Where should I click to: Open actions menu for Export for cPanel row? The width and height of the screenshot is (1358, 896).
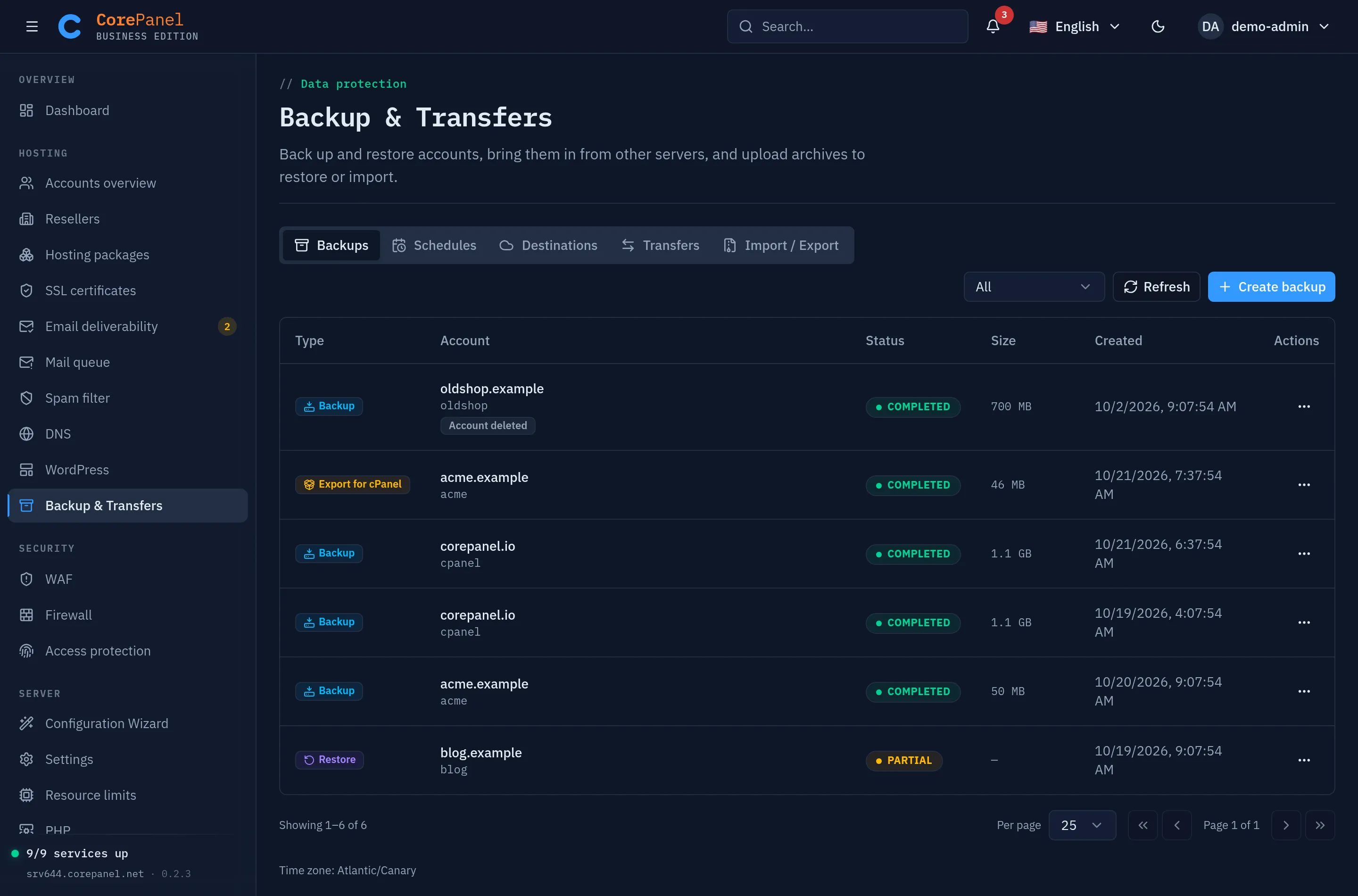point(1304,485)
